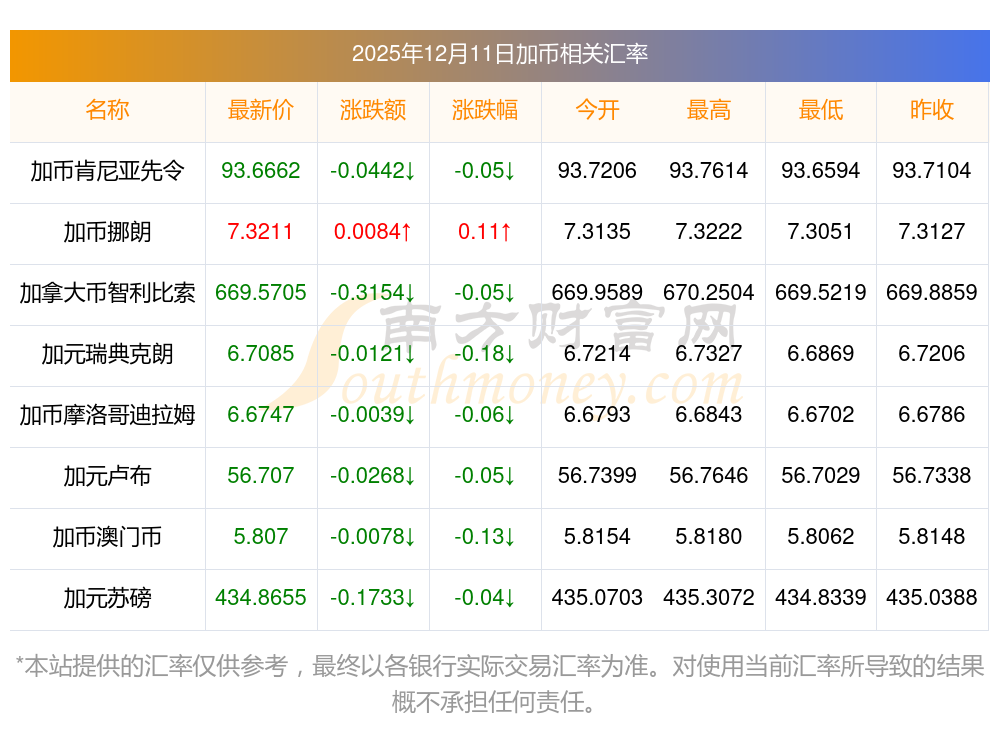1000x733 pixels.
Task: Click latest price 434.8655
Action: (x=261, y=597)
